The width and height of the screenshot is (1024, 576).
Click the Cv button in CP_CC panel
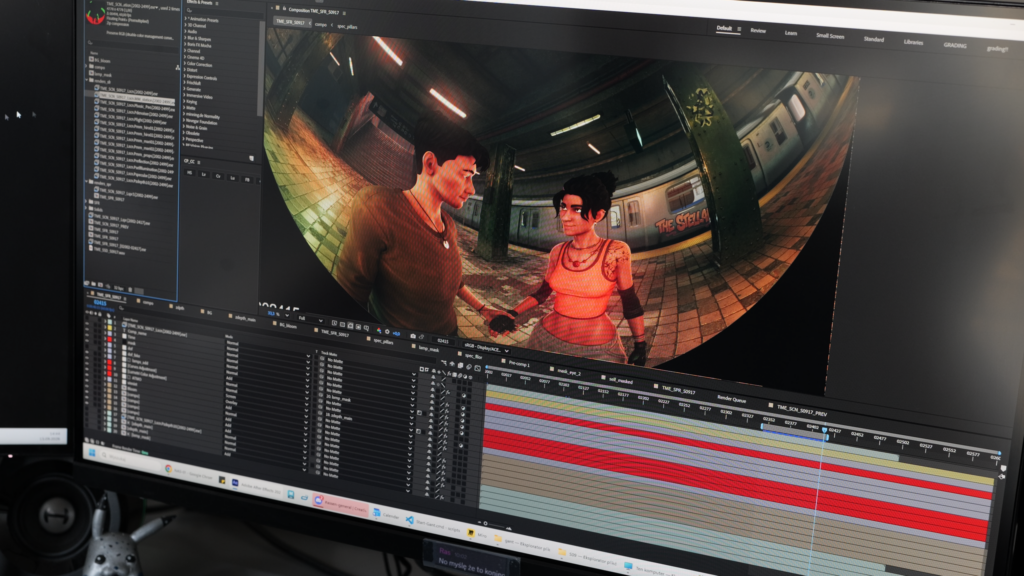218,176
